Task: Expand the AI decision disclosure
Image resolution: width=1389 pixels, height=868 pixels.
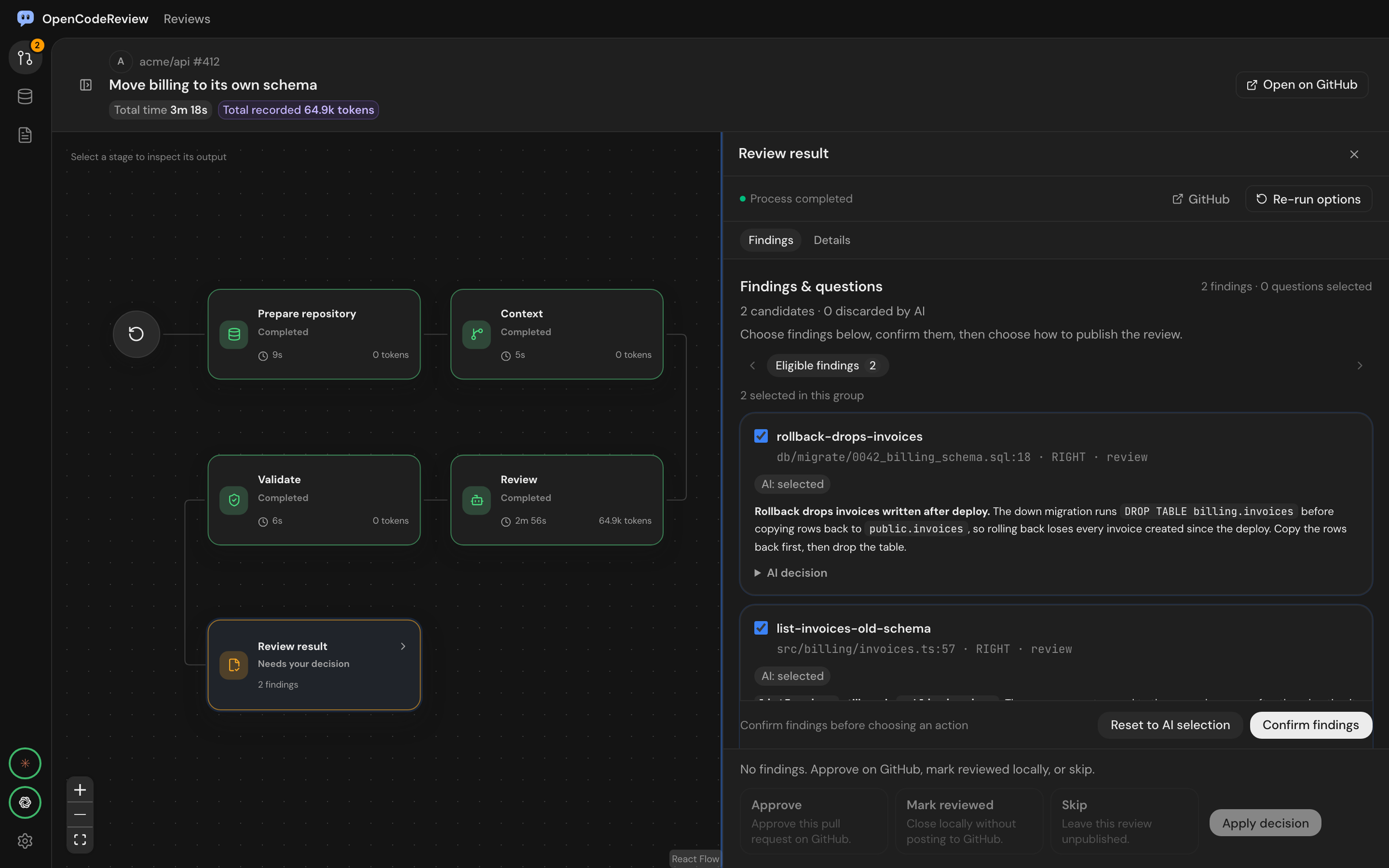Action: coord(791,573)
